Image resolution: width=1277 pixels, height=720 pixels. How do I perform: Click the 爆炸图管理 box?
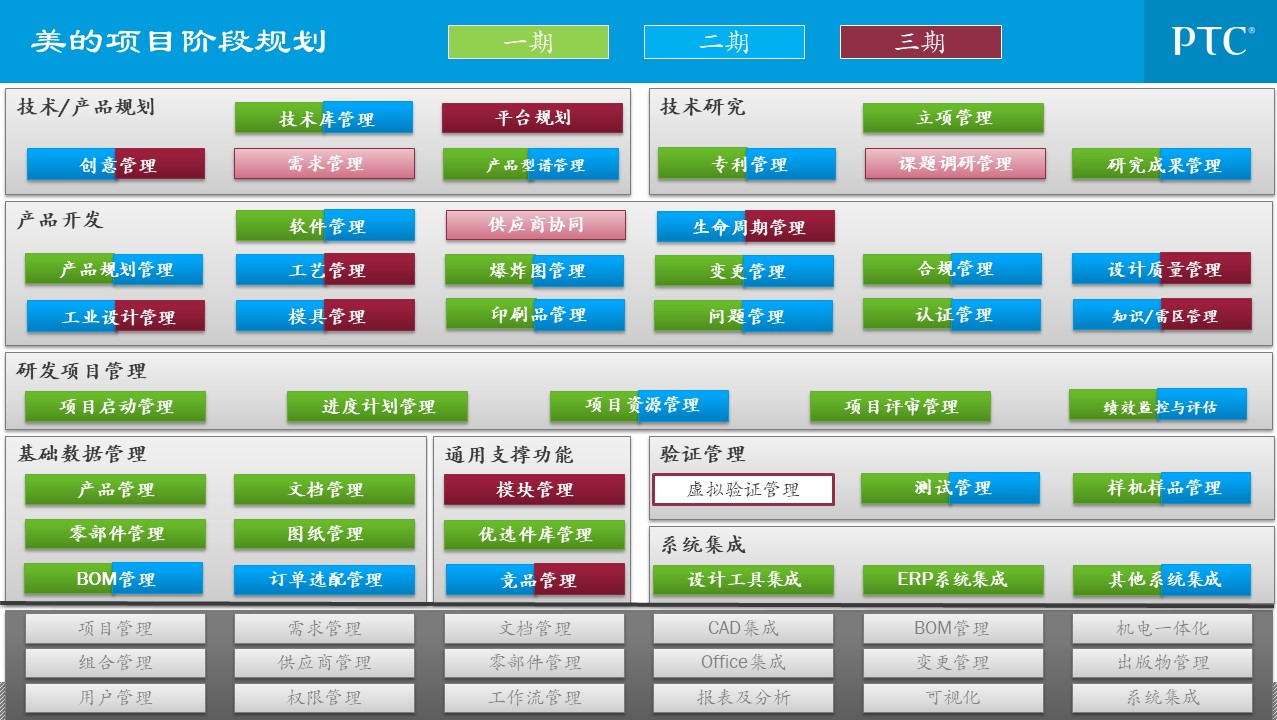click(x=534, y=270)
